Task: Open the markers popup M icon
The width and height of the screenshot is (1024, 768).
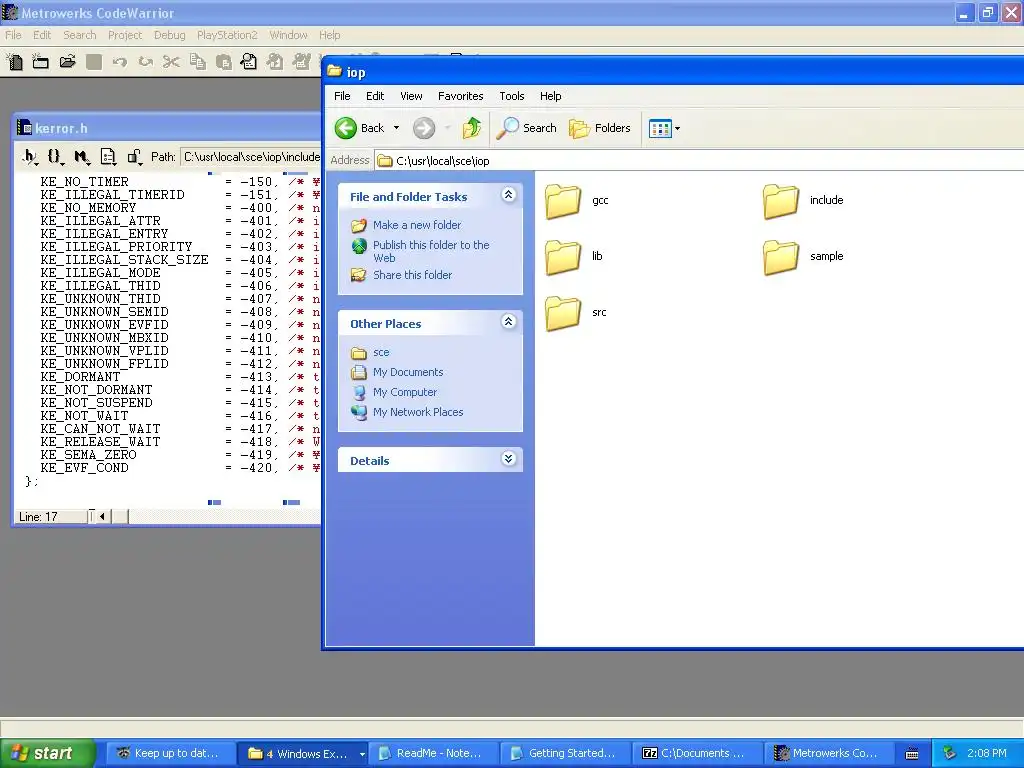Action: click(x=82, y=157)
